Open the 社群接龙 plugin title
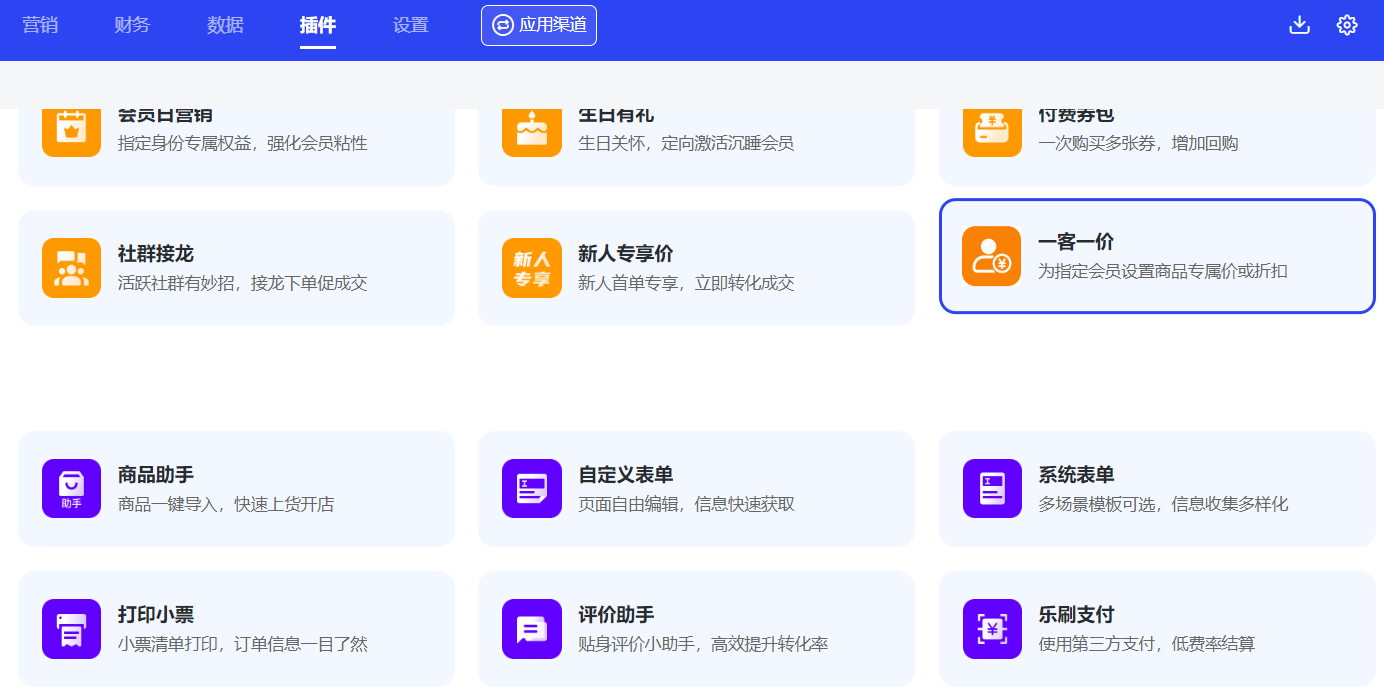This screenshot has height=695, width=1384. (156, 254)
